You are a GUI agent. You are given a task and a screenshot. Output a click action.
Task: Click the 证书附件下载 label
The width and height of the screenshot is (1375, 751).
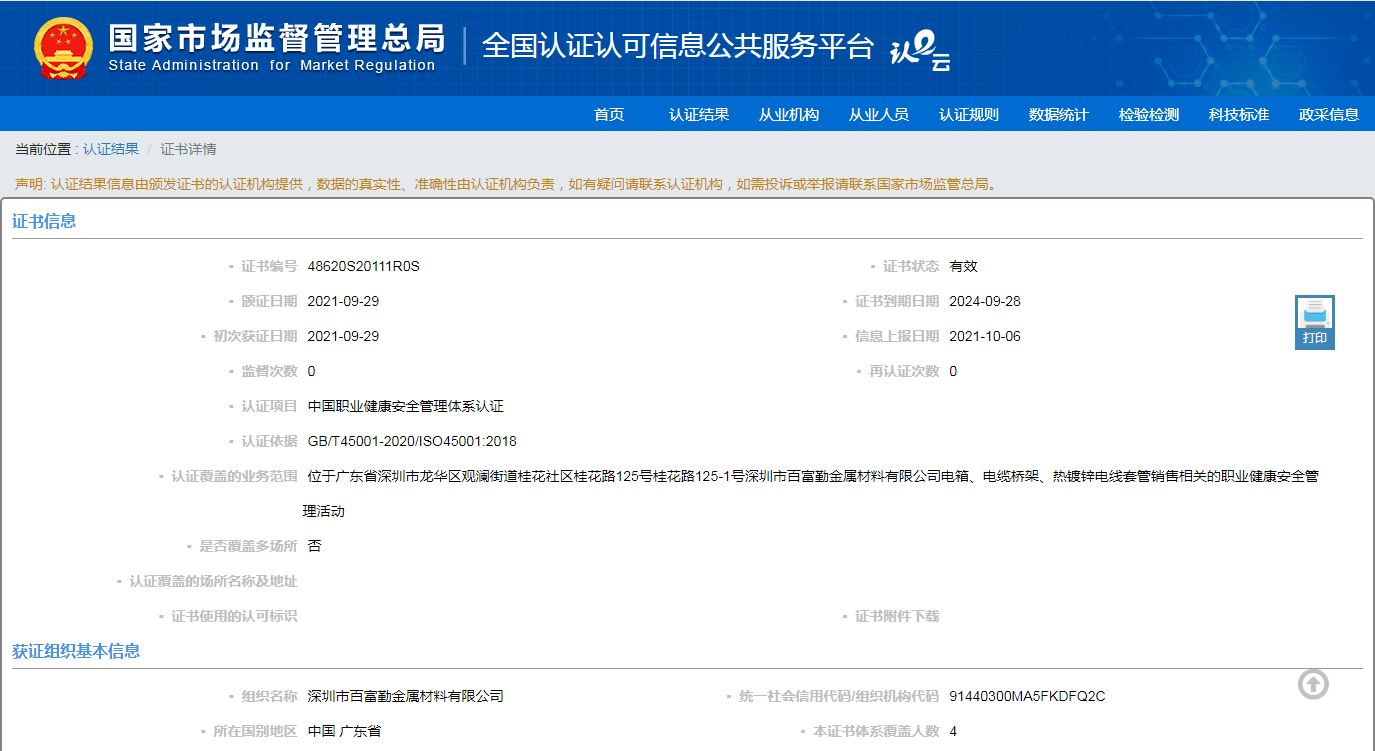point(897,616)
